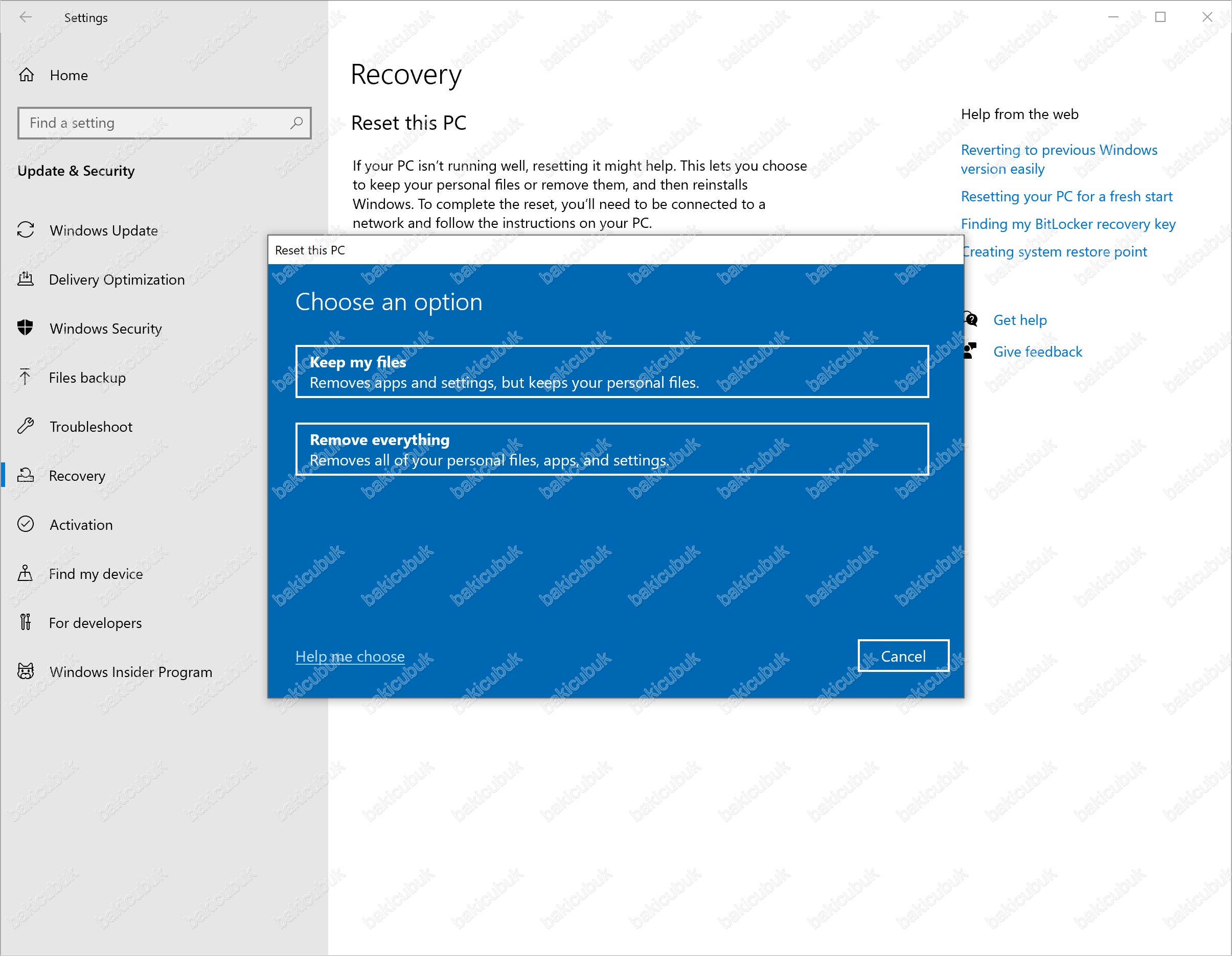Go to Find my device
The height and width of the screenshot is (956, 1232).
(96, 574)
